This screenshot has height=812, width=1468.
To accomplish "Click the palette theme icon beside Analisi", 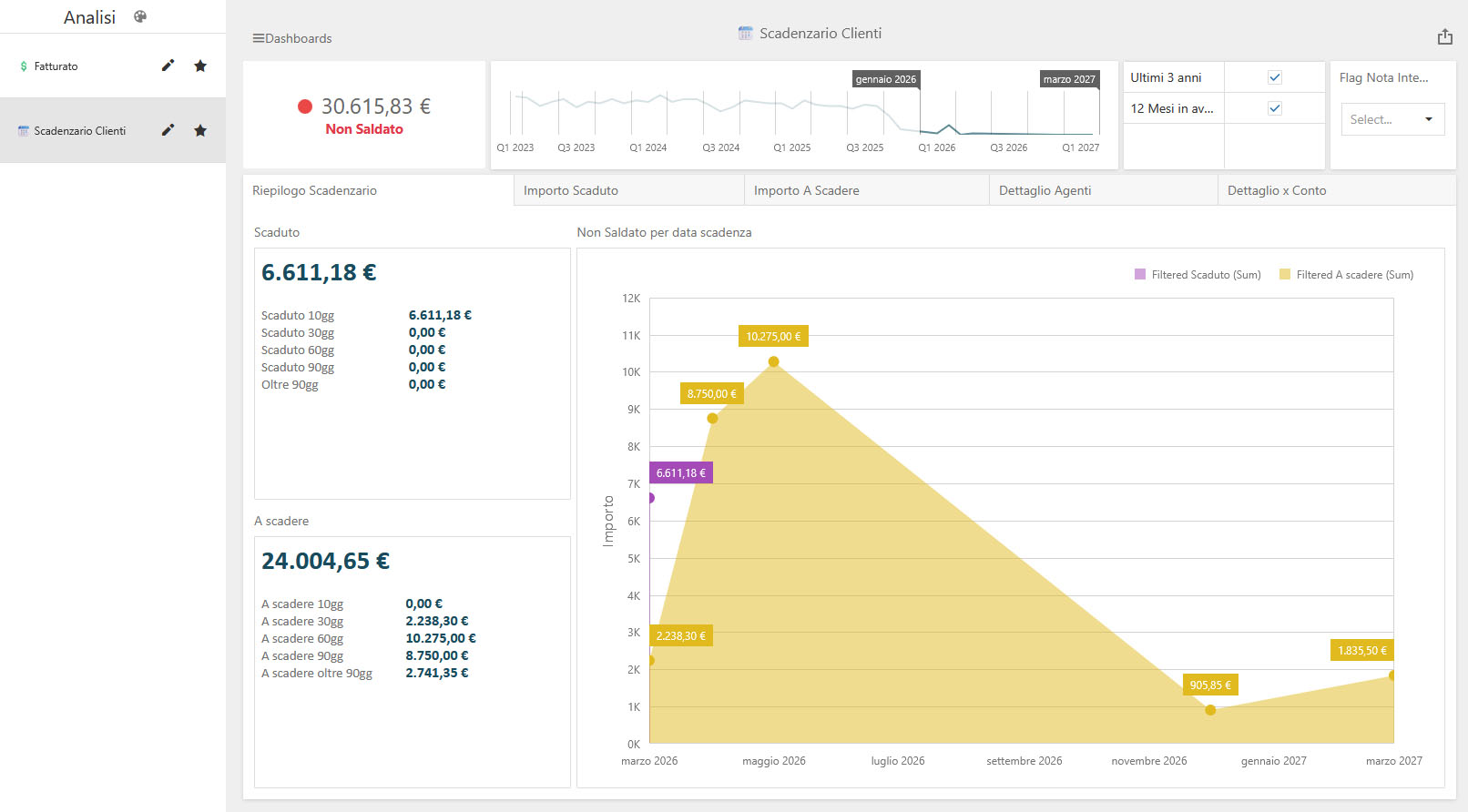I will pos(140,16).
